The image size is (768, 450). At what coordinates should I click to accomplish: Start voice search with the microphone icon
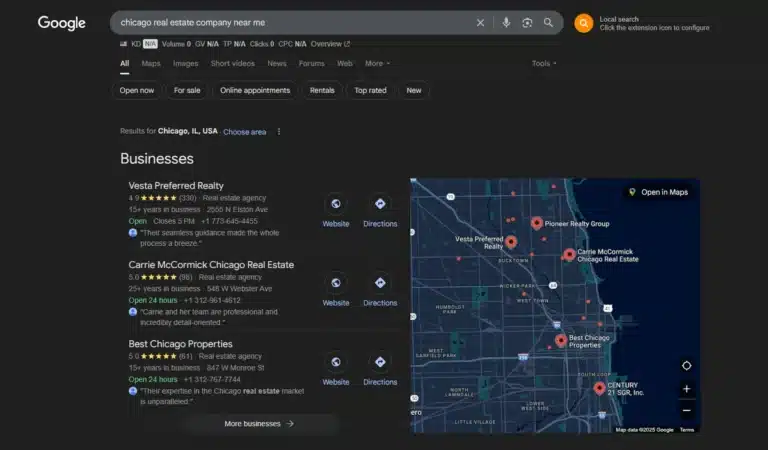[x=506, y=23]
